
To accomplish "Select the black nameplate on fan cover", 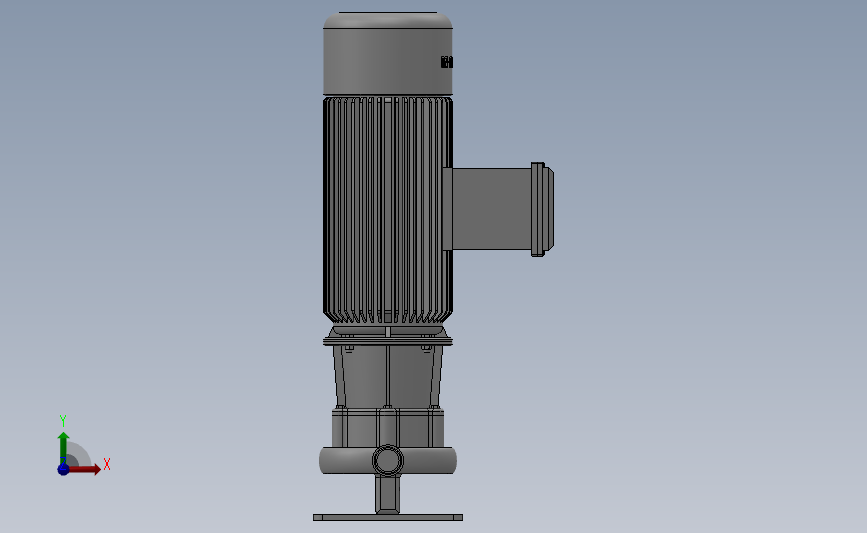I will tap(447, 62).
